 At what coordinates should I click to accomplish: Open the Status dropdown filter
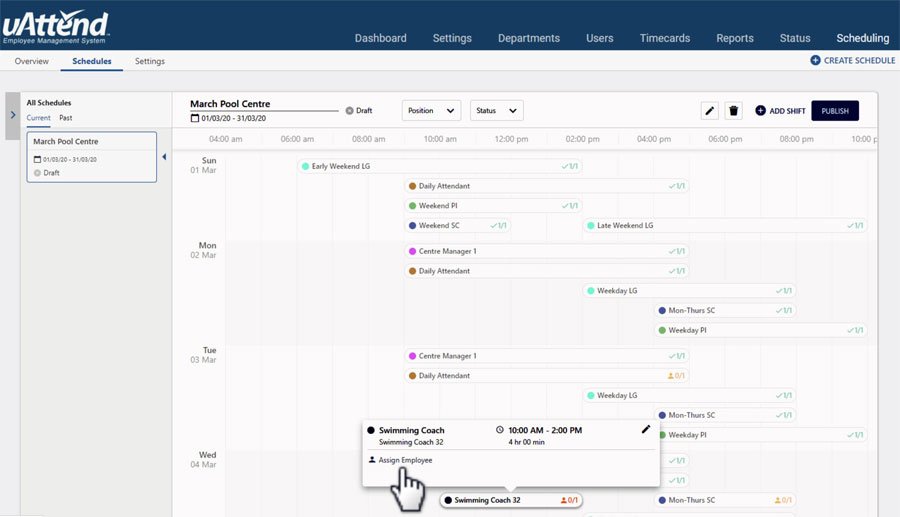(x=497, y=111)
